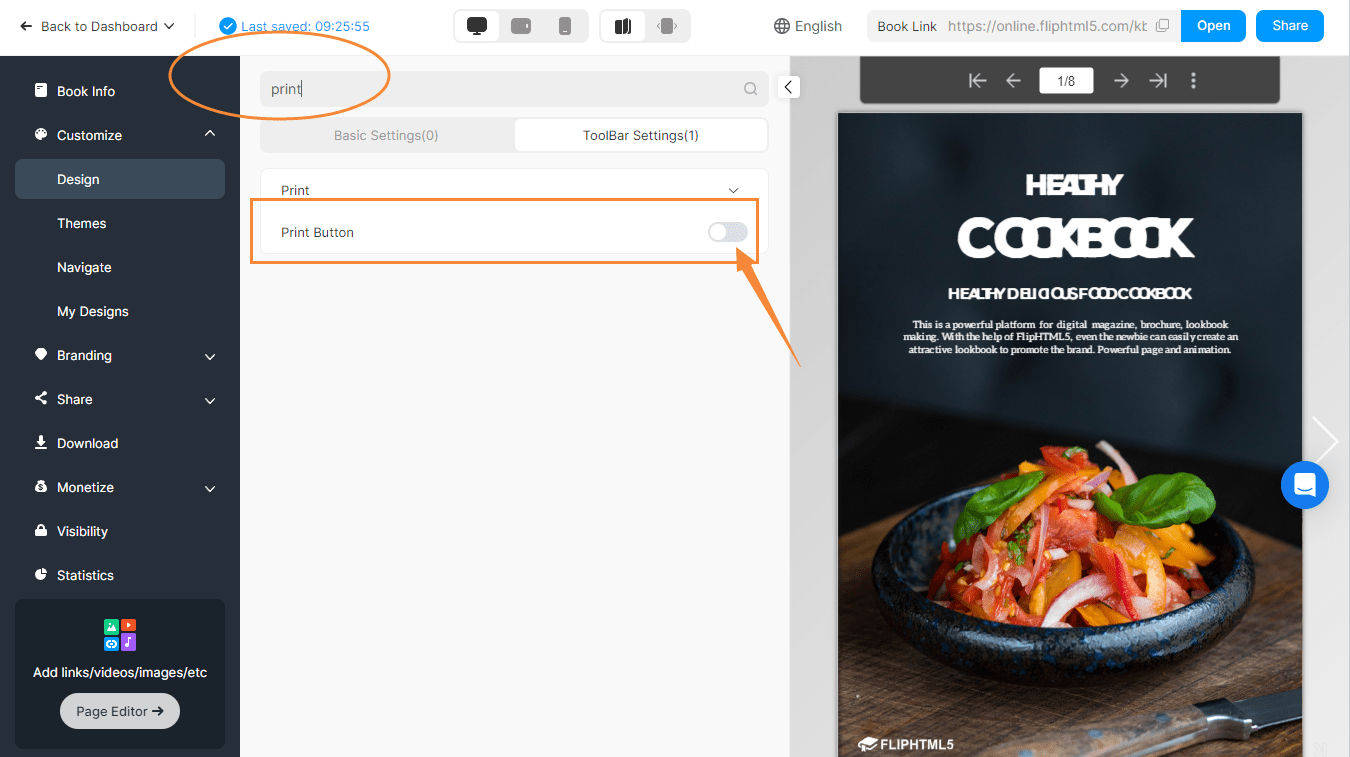Collapse the settings panel with left chevron
This screenshot has height=757, width=1350.
pos(789,87)
